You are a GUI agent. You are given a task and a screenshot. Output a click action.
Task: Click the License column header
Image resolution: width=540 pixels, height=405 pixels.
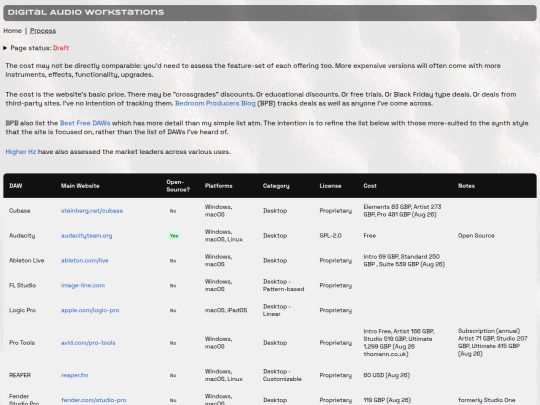[x=330, y=186]
